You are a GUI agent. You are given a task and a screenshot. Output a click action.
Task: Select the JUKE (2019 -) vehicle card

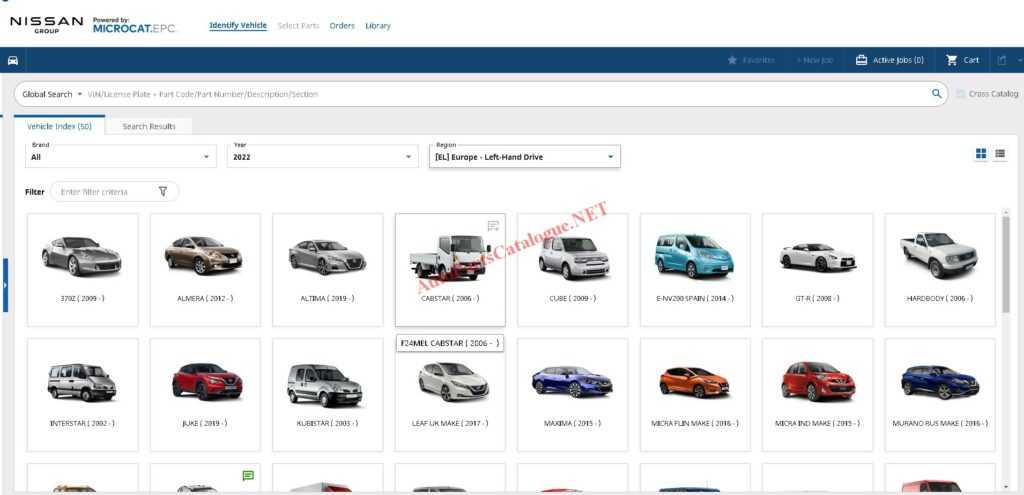click(205, 394)
